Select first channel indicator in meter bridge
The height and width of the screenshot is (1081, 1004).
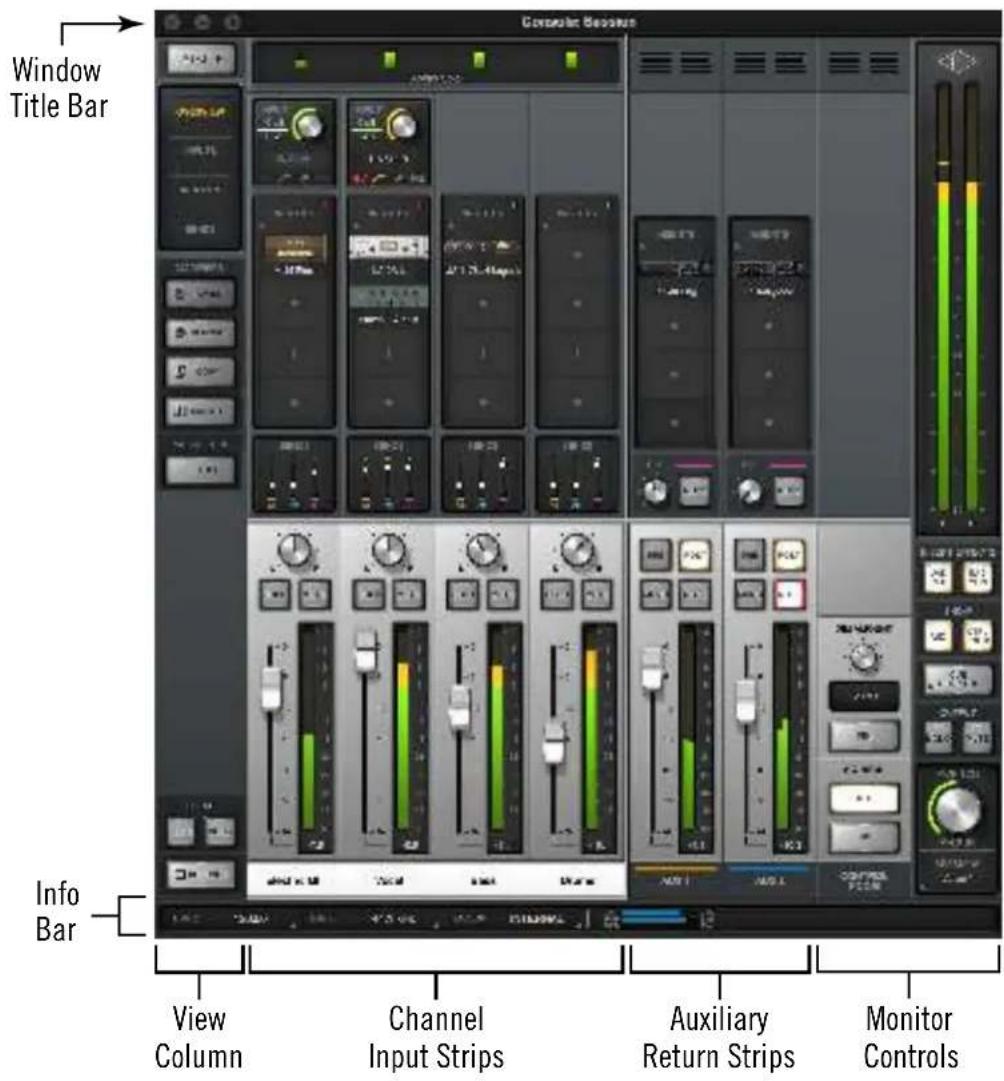click(301, 63)
